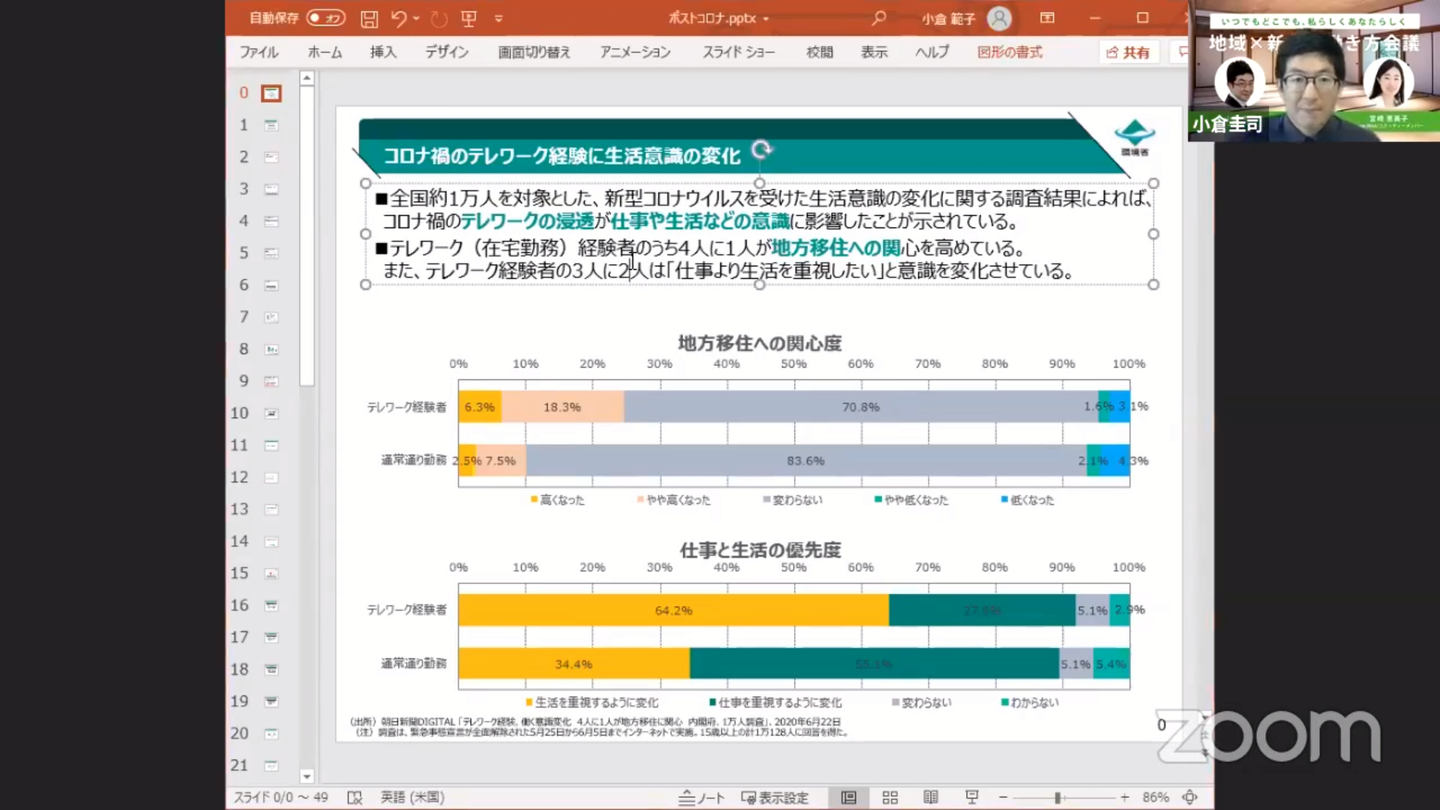Start slideshow from beginning via quick access icon
The image size is (1440, 810).
[469, 18]
